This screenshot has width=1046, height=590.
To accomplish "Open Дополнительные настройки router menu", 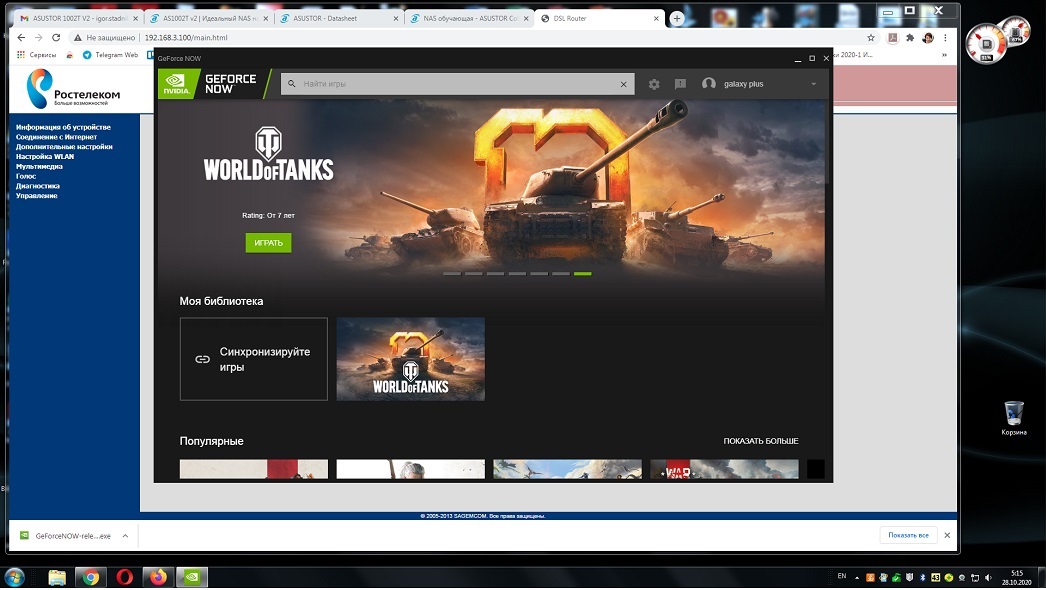I will 64,147.
